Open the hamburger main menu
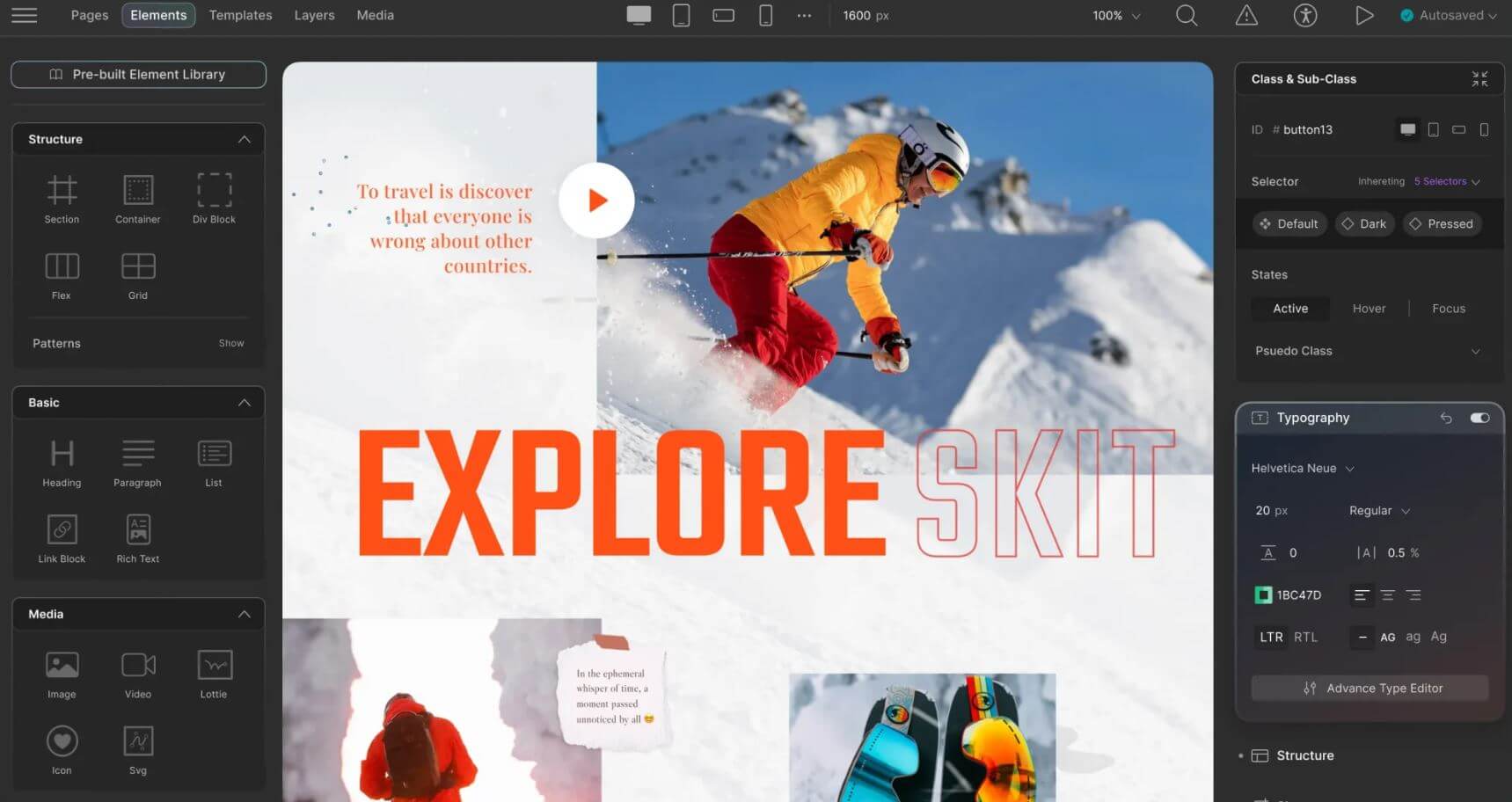This screenshot has width=1512, height=802. tap(24, 15)
